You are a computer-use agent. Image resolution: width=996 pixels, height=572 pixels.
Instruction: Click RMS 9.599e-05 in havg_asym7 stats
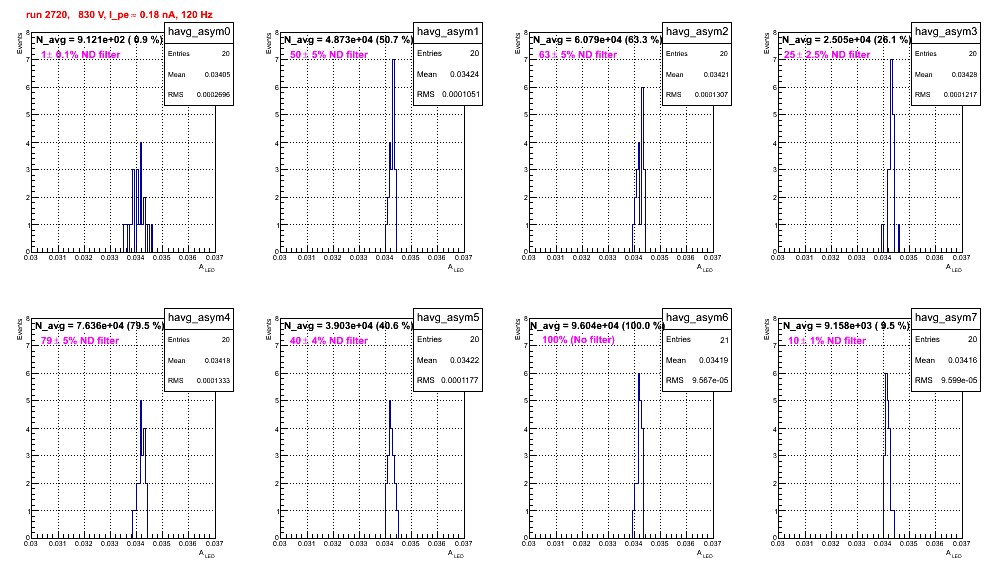(x=946, y=380)
